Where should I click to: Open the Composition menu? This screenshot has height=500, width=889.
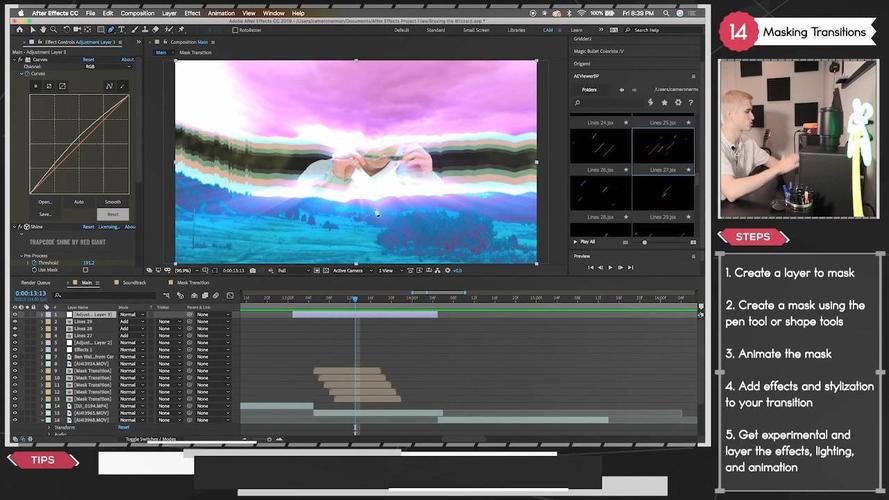coord(137,13)
